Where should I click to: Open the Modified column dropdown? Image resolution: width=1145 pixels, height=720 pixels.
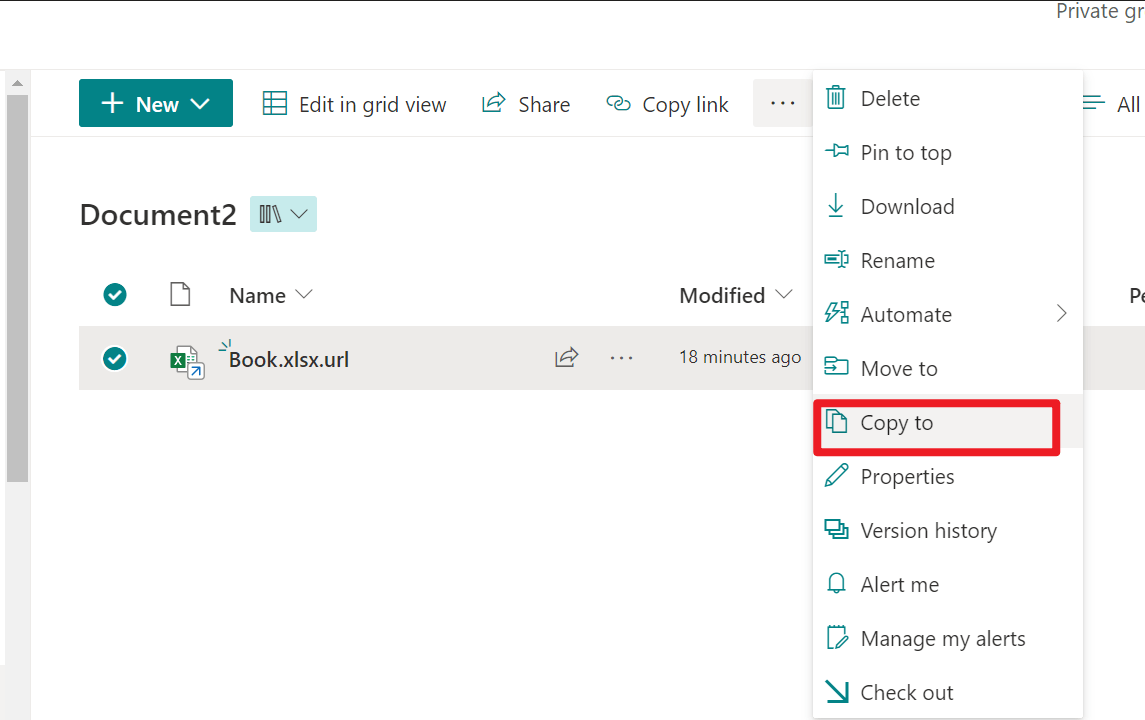tap(784, 294)
